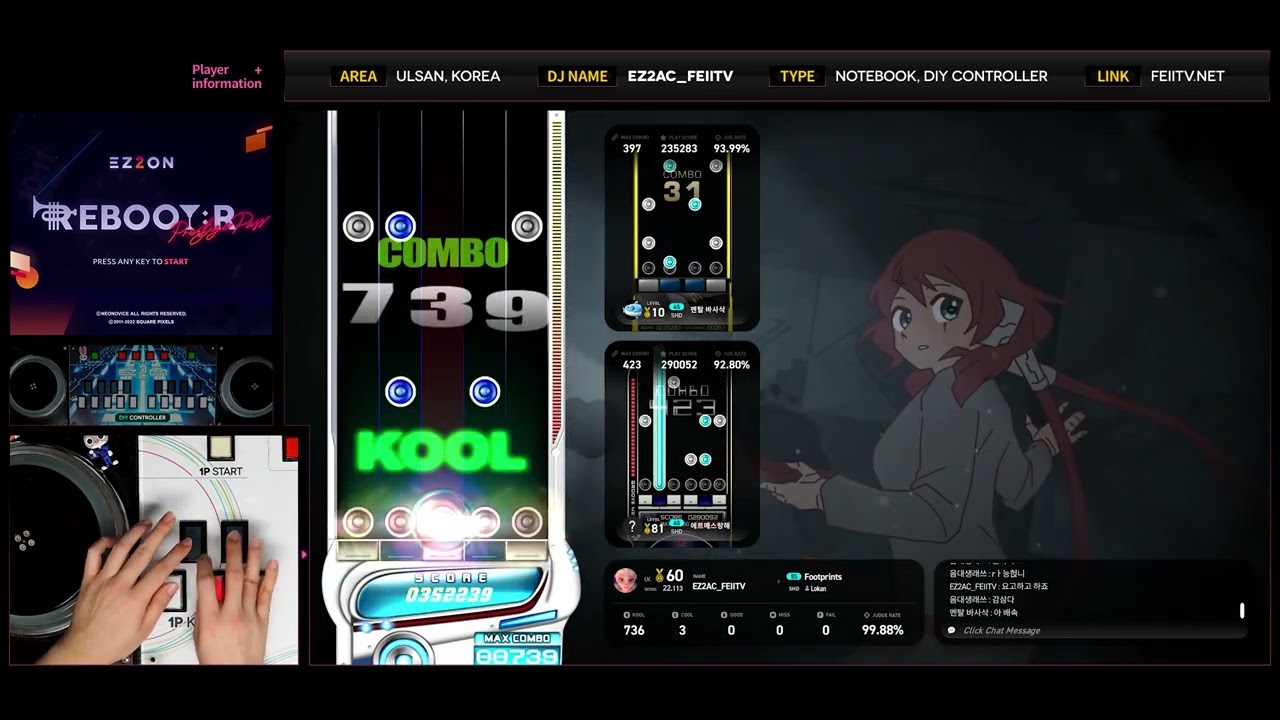Click the last chat message containing 아 배속

[x=983, y=612]
